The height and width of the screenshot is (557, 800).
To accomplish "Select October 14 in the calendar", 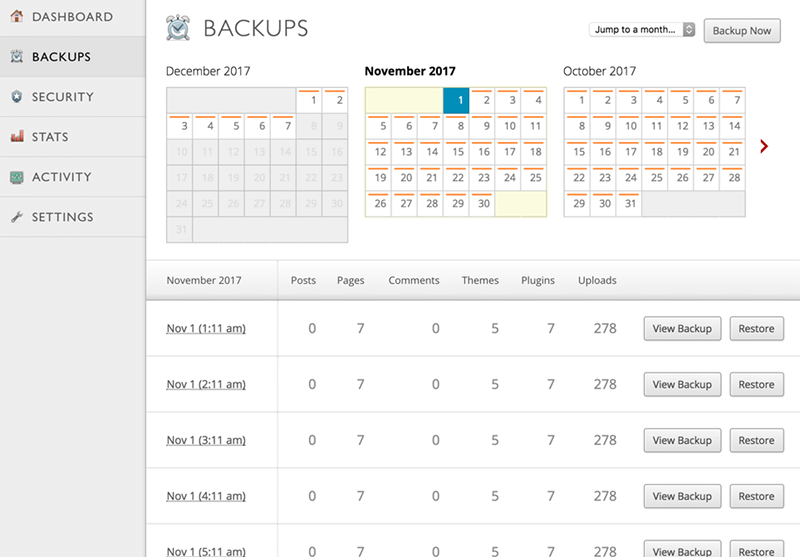I will click(733, 126).
